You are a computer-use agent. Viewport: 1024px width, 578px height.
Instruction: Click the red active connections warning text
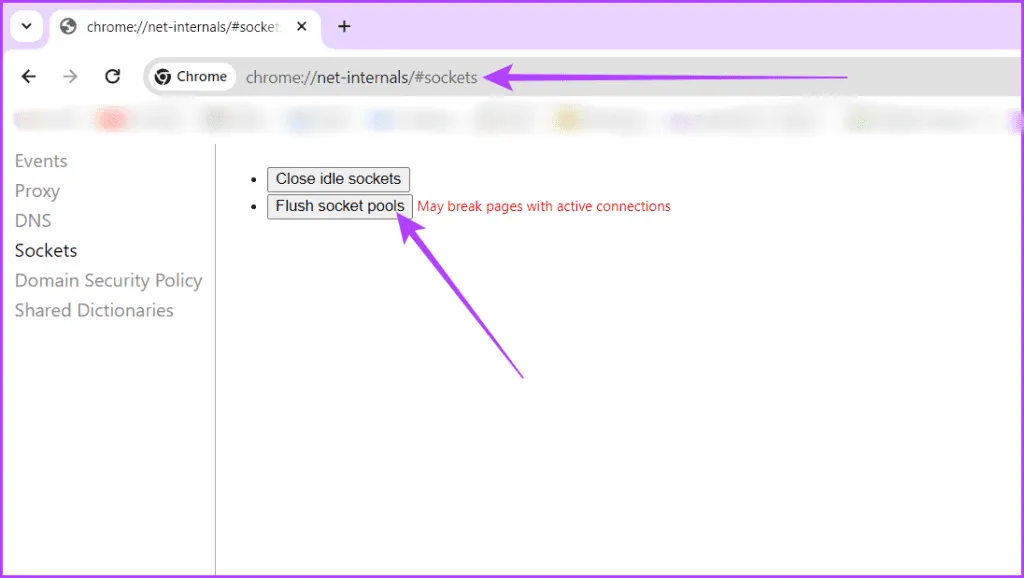pos(543,207)
